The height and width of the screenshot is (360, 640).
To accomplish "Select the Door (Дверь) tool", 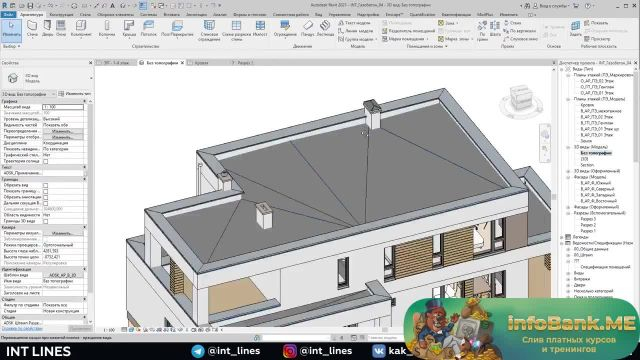I will click(x=47, y=28).
